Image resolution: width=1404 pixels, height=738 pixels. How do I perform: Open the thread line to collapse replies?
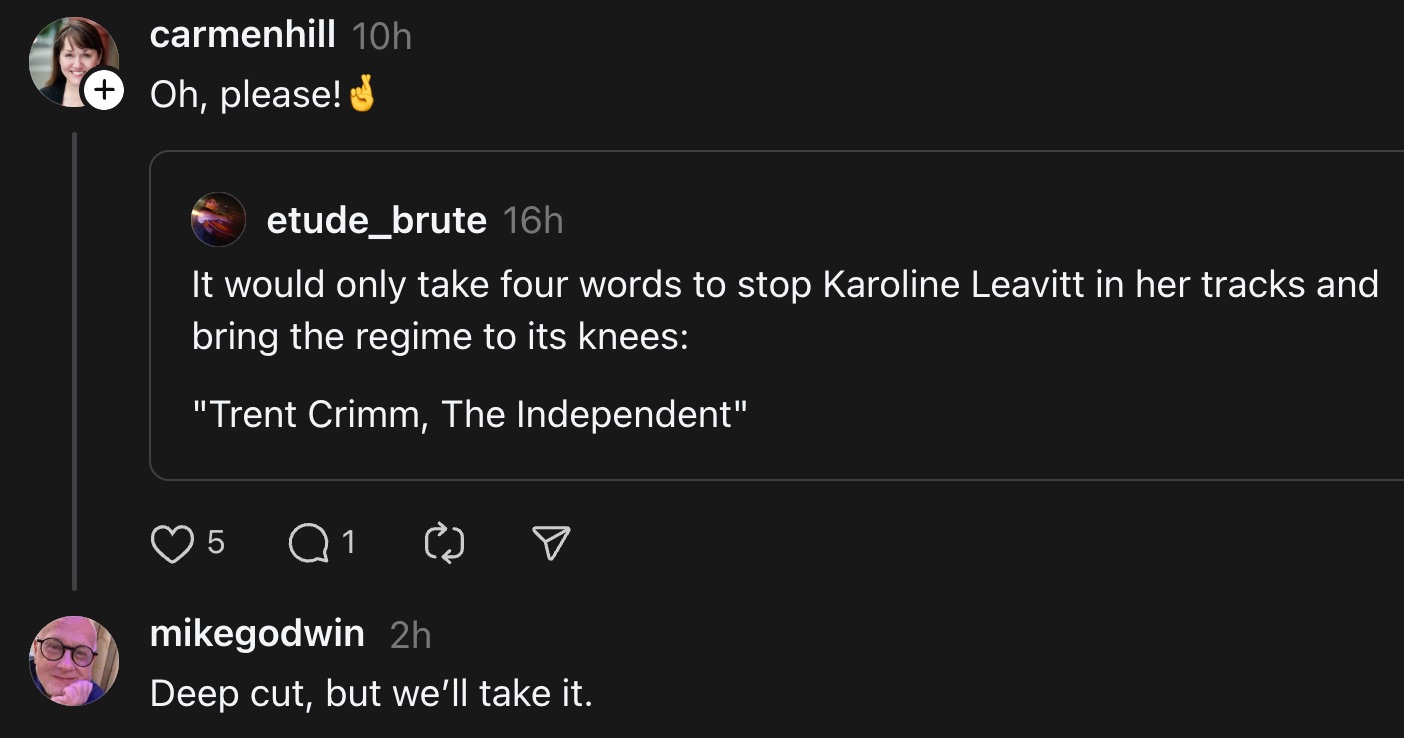click(75, 360)
